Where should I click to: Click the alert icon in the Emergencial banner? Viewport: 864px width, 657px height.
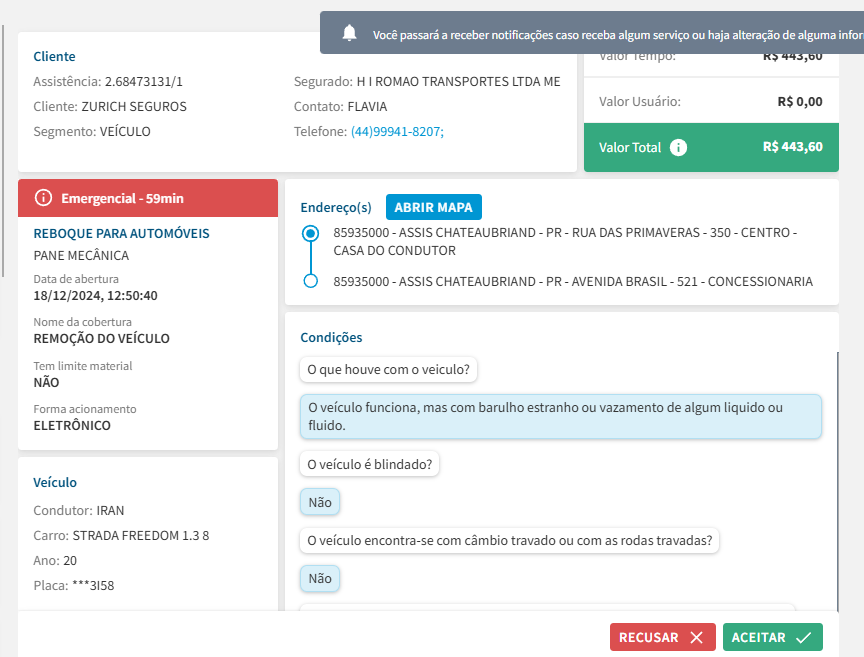click(x=43, y=198)
